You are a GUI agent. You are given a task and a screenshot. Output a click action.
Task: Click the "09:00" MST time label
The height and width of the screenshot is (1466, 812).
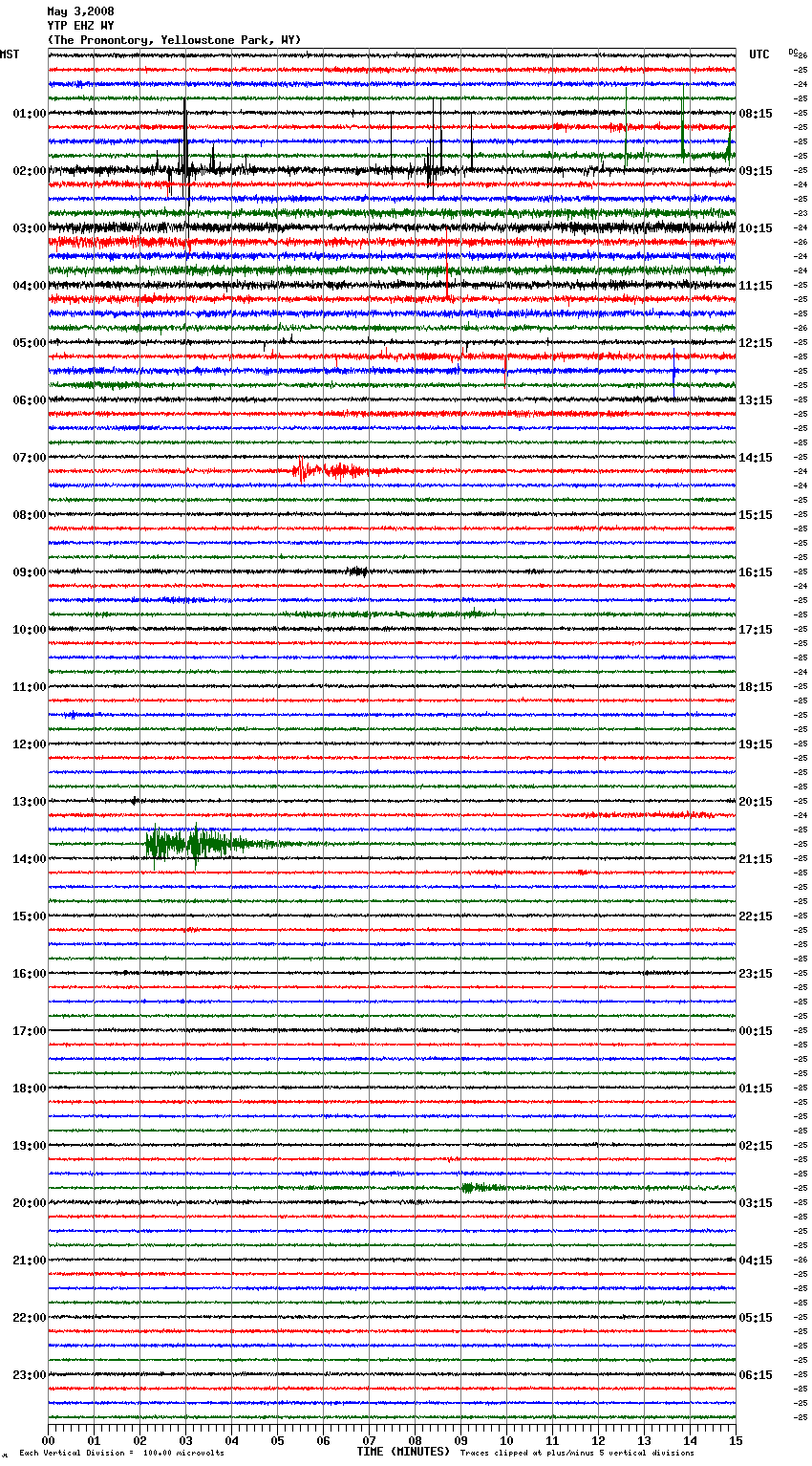click(30, 572)
